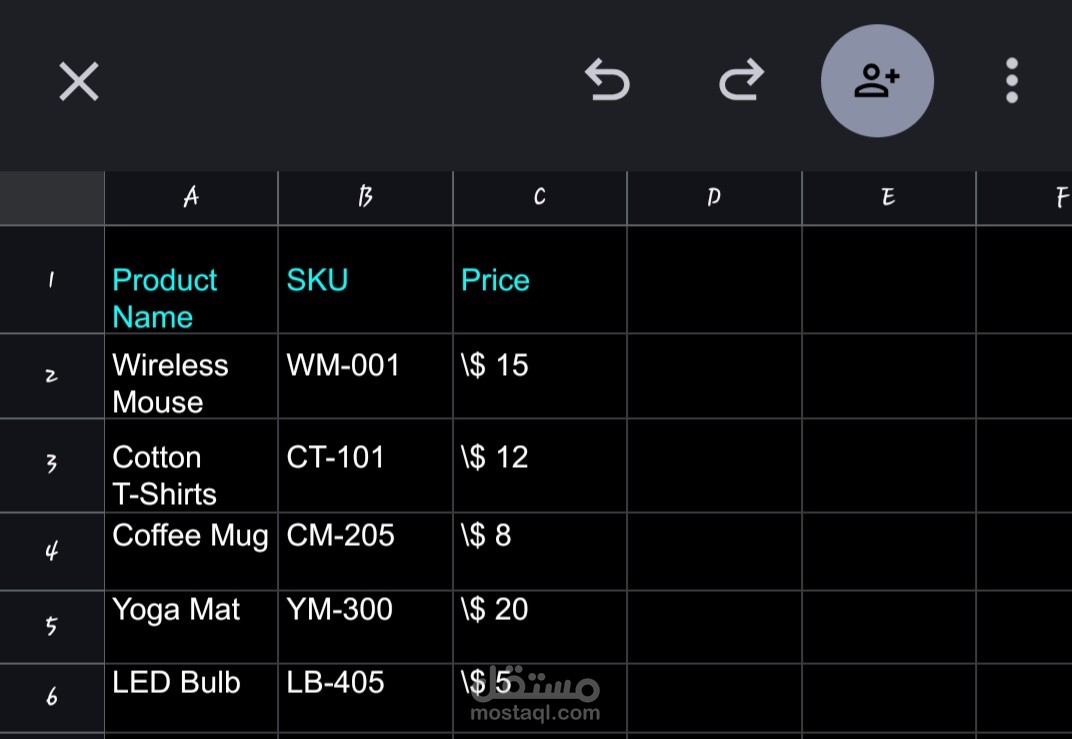Select the "SKU" header cell
This screenshot has width=1072, height=739.
(x=366, y=280)
